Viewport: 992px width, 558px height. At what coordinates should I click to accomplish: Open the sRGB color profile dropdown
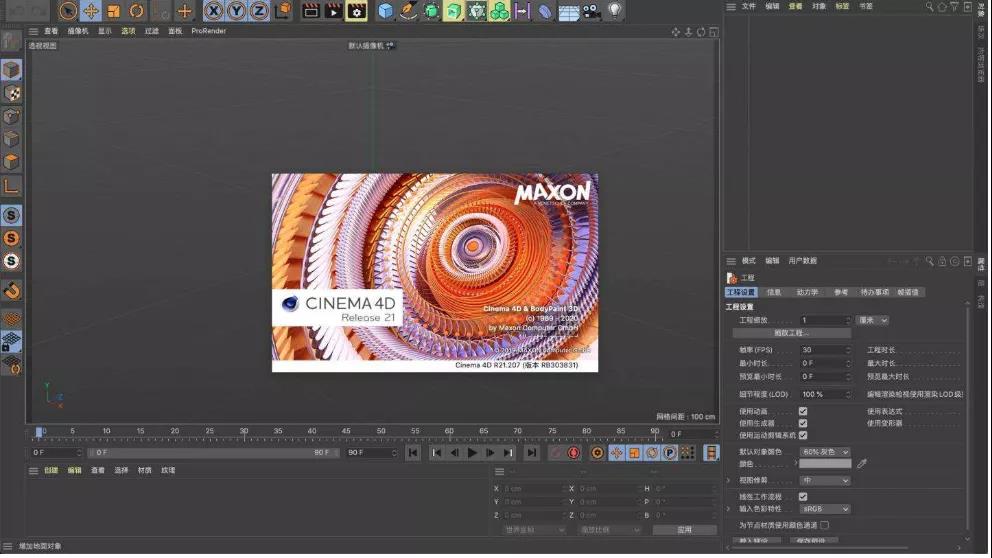[825, 509]
